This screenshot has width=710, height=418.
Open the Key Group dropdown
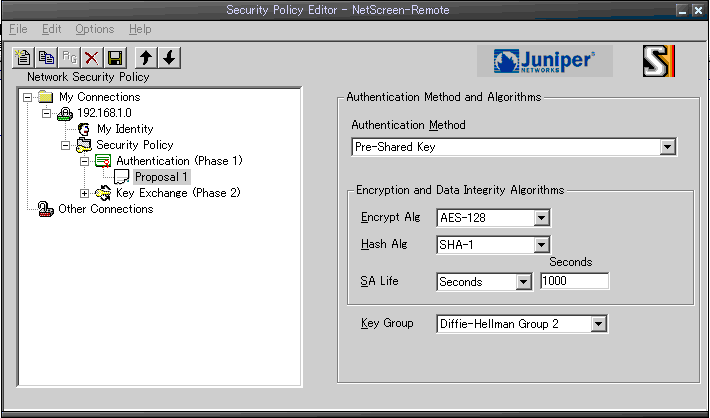(599, 324)
